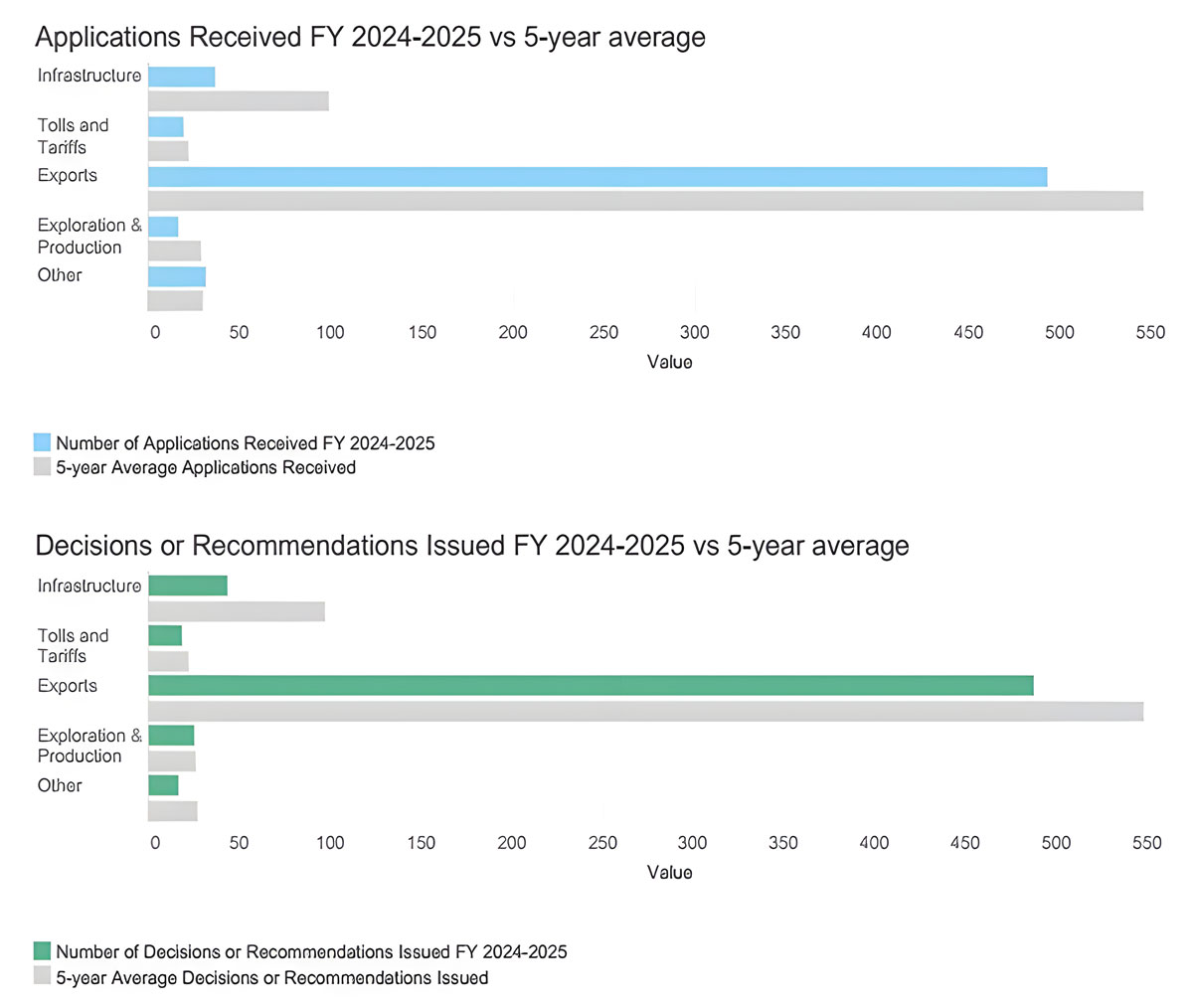
Task: Toggle the Applications Received series via legend text
Action: 244,443
